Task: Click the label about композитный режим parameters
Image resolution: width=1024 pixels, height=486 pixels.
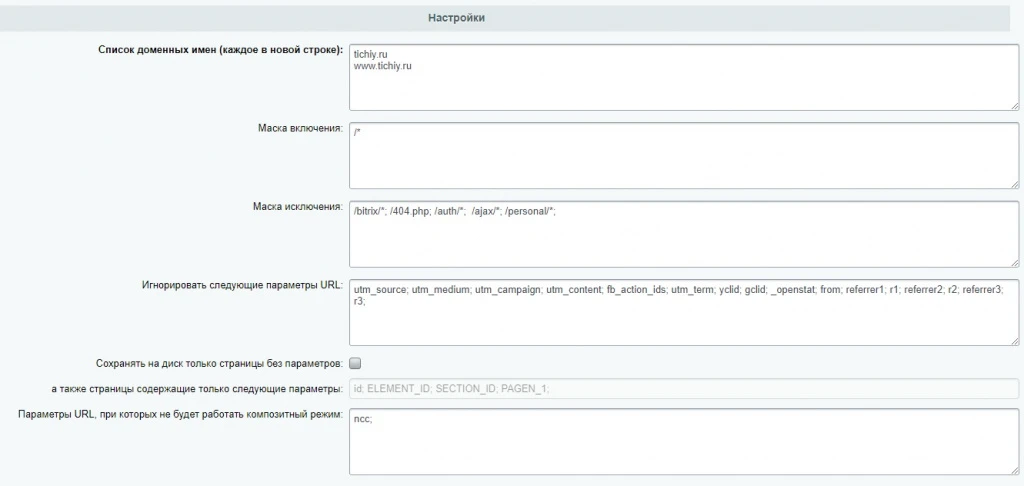Action: 181,415
